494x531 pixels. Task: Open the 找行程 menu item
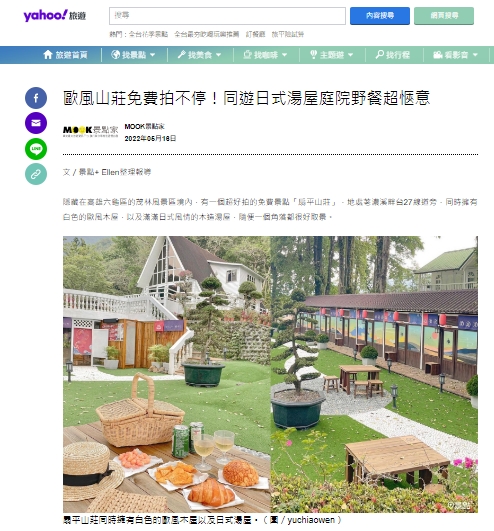coord(393,55)
